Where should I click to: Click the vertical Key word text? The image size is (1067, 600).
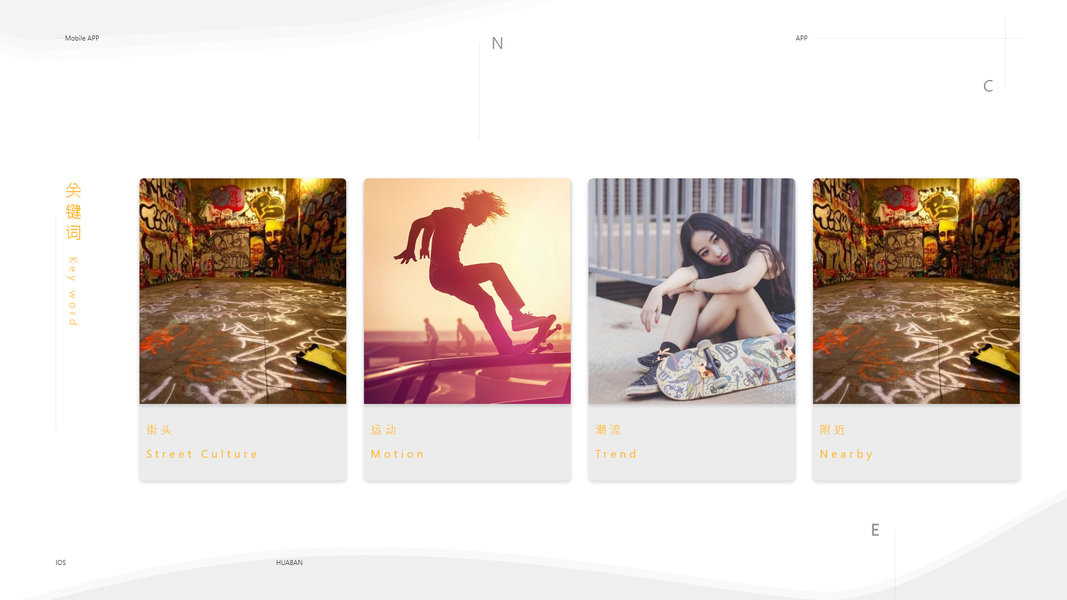point(73,291)
